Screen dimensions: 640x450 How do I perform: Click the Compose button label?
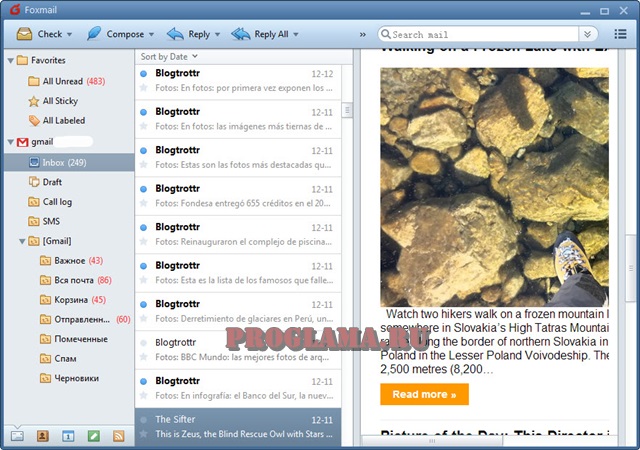coord(125,34)
